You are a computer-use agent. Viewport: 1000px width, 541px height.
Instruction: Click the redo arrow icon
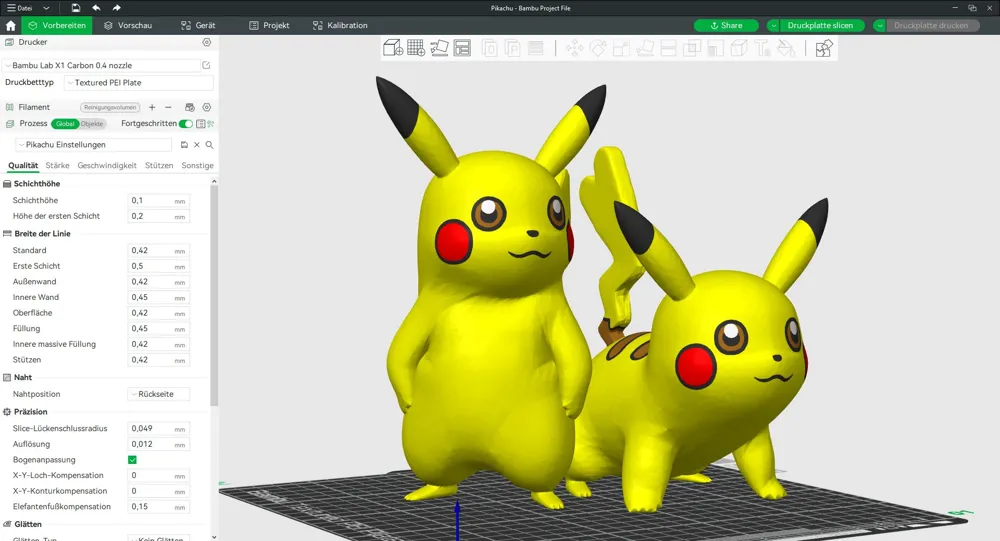(116, 8)
